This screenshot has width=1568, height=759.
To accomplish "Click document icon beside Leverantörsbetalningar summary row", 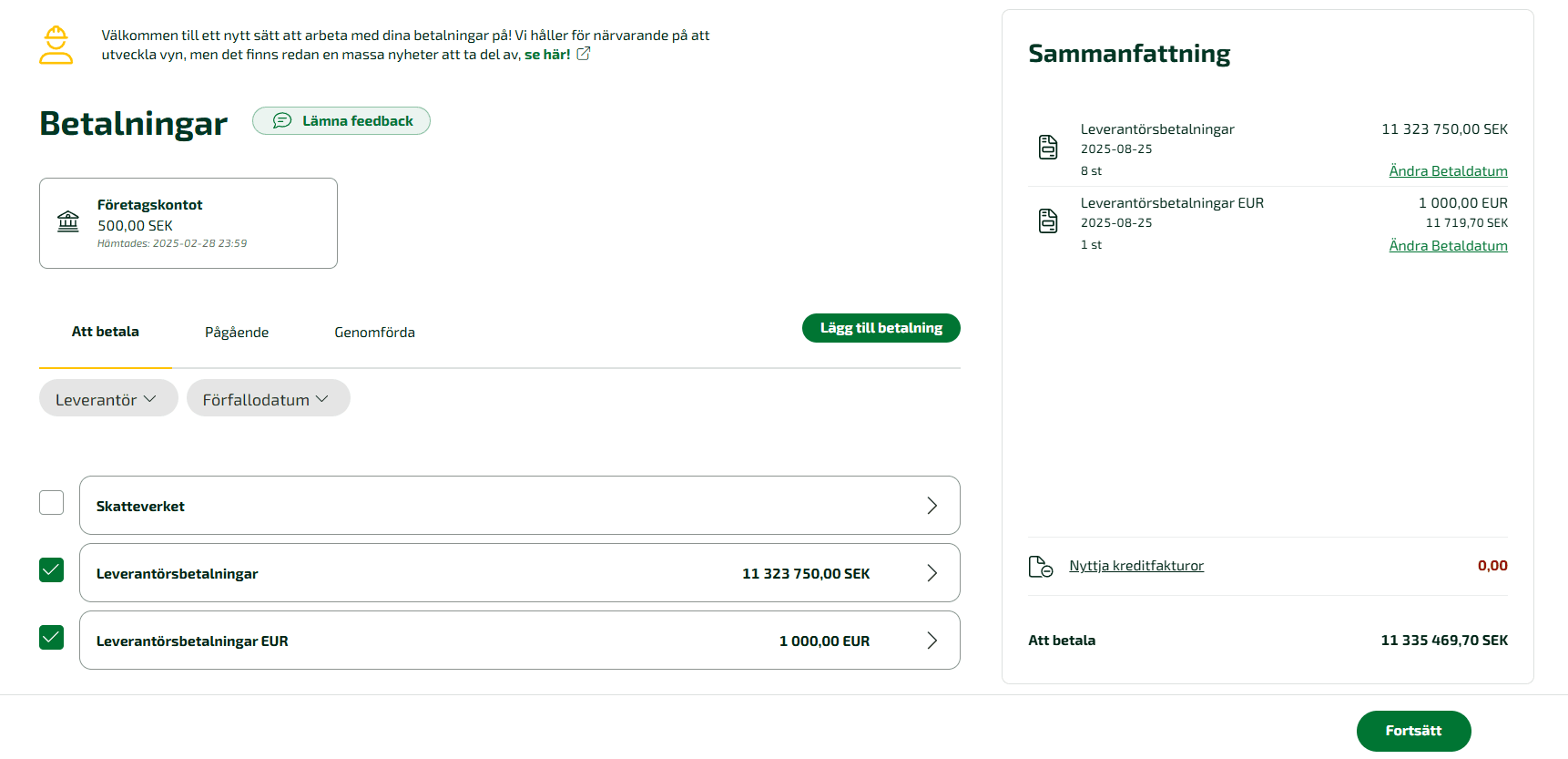I will coord(1048,147).
